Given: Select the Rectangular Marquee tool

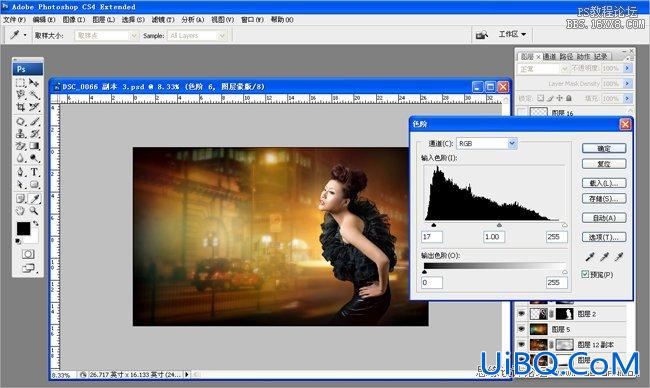Looking at the screenshot, I should tap(20, 83).
